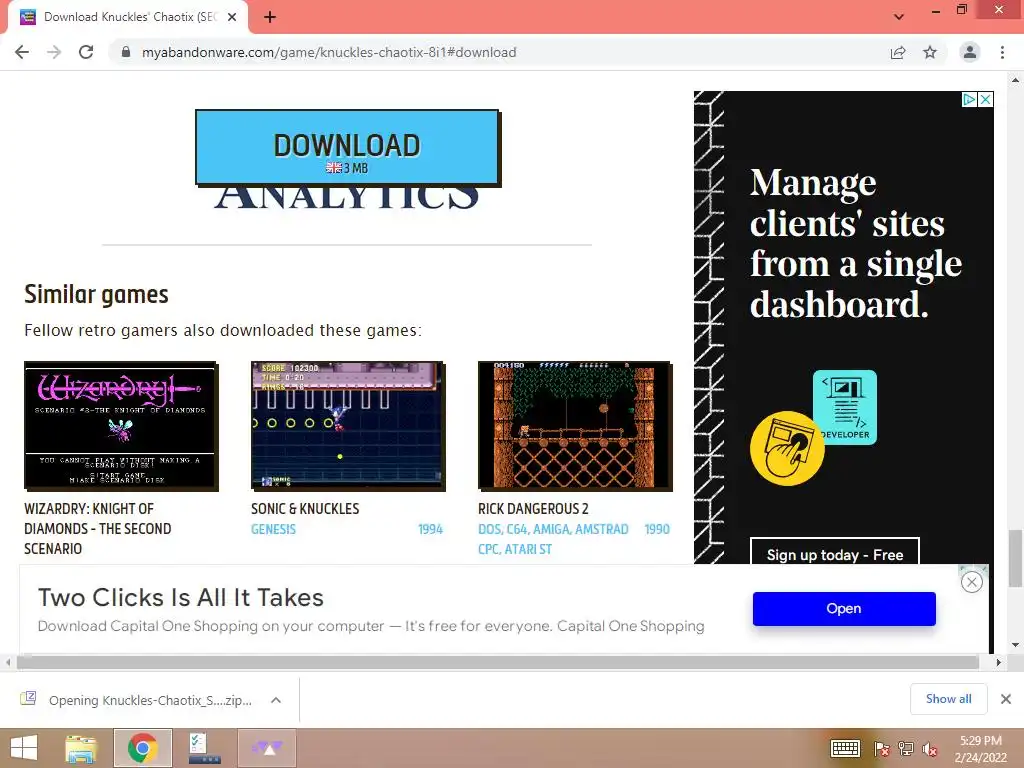Click the Two Clicks Is All It Takes headline
Screen dimensions: 1024x768
(181, 598)
